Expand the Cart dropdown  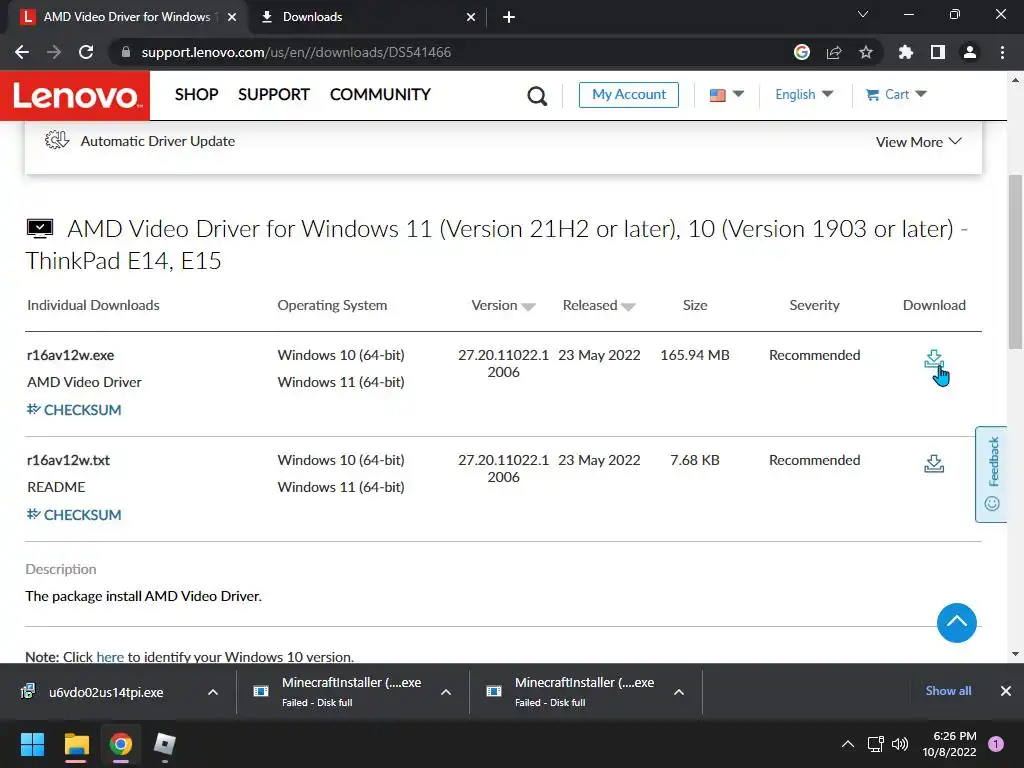click(921, 94)
